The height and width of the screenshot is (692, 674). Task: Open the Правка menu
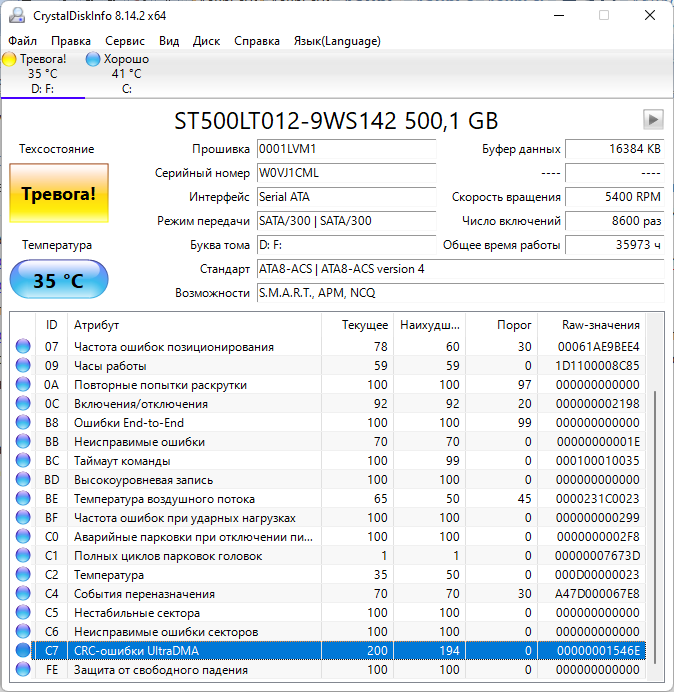click(x=71, y=41)
